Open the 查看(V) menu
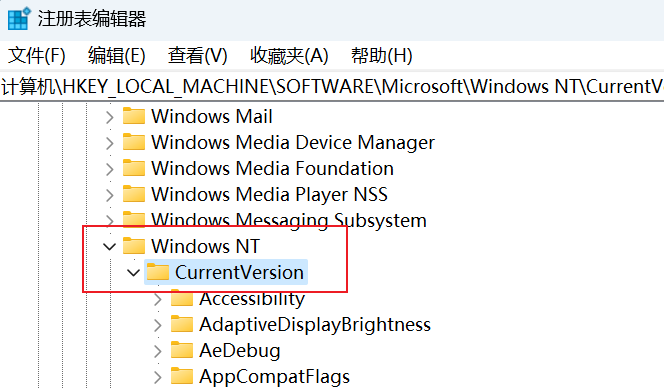Image resolution: width=664 pixels, height=388 pixels. point(198,56)
